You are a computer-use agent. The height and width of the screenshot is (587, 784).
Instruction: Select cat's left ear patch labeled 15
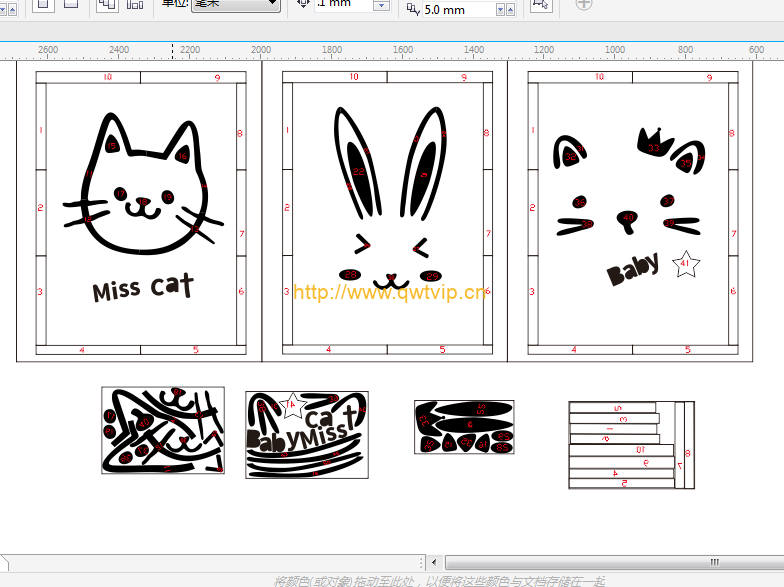pyautogui.click(x=112, y=144)
